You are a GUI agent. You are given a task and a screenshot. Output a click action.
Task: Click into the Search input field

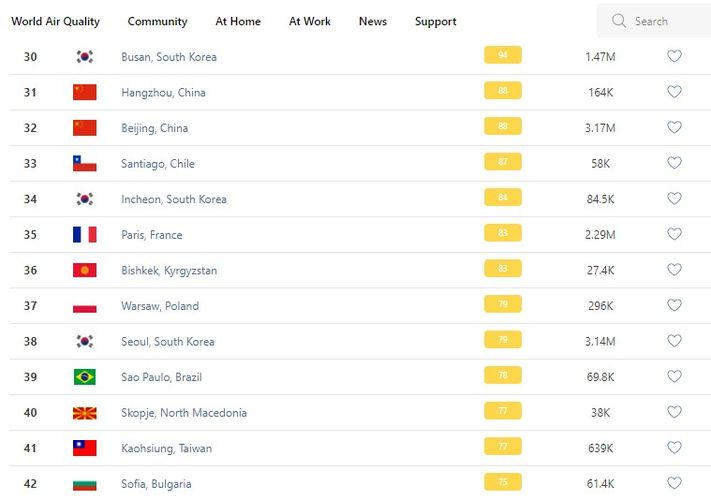pos(665,21)
